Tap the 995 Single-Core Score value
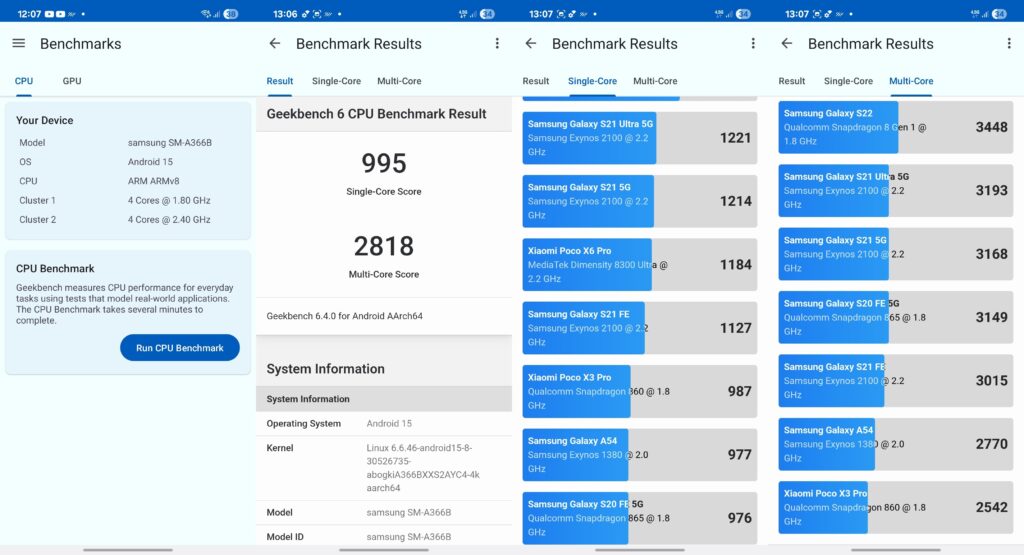The width and height of the screenshot is (1024, 555). pyautogui.click(x=384, y=163)
